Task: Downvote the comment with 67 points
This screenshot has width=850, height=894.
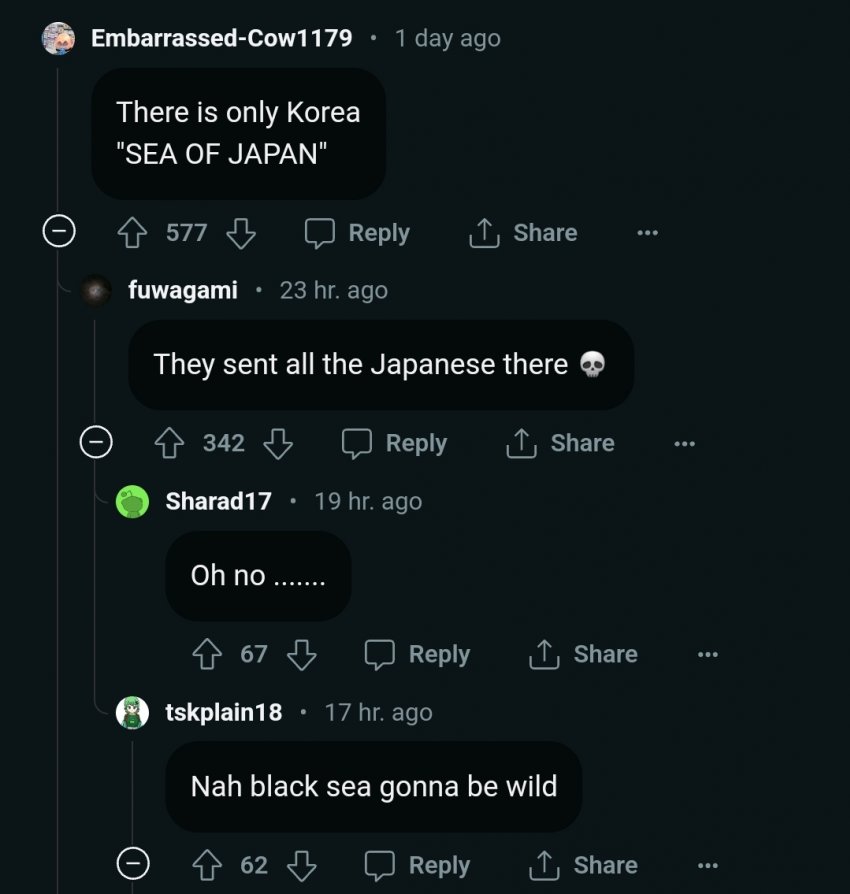Action: click(x=302, y=654)
